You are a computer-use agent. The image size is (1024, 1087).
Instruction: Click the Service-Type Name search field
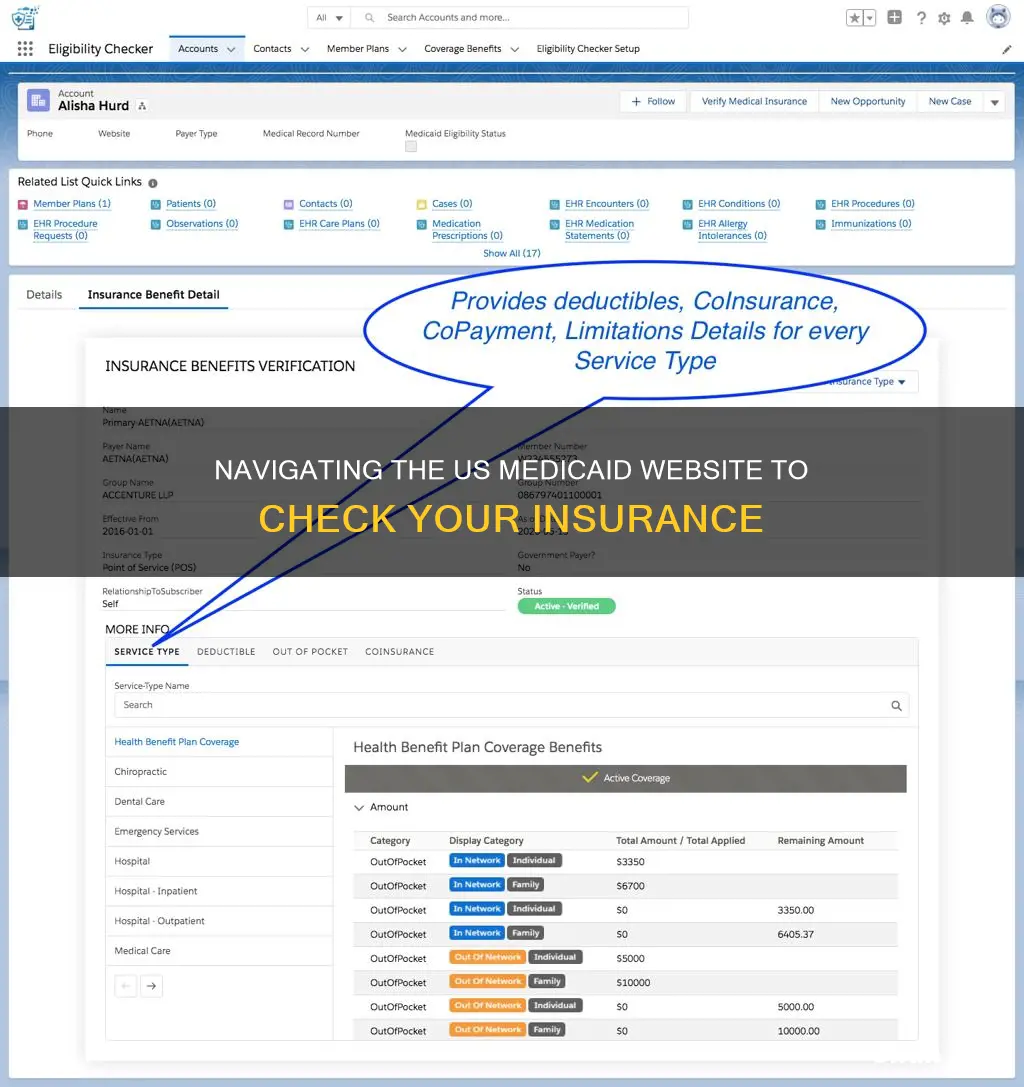512,706
